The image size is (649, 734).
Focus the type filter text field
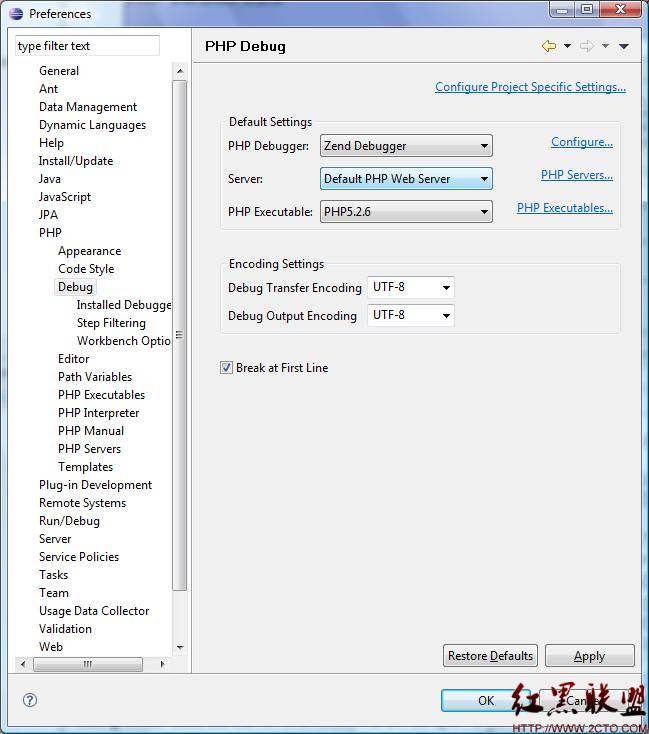(x=87, y=46)
